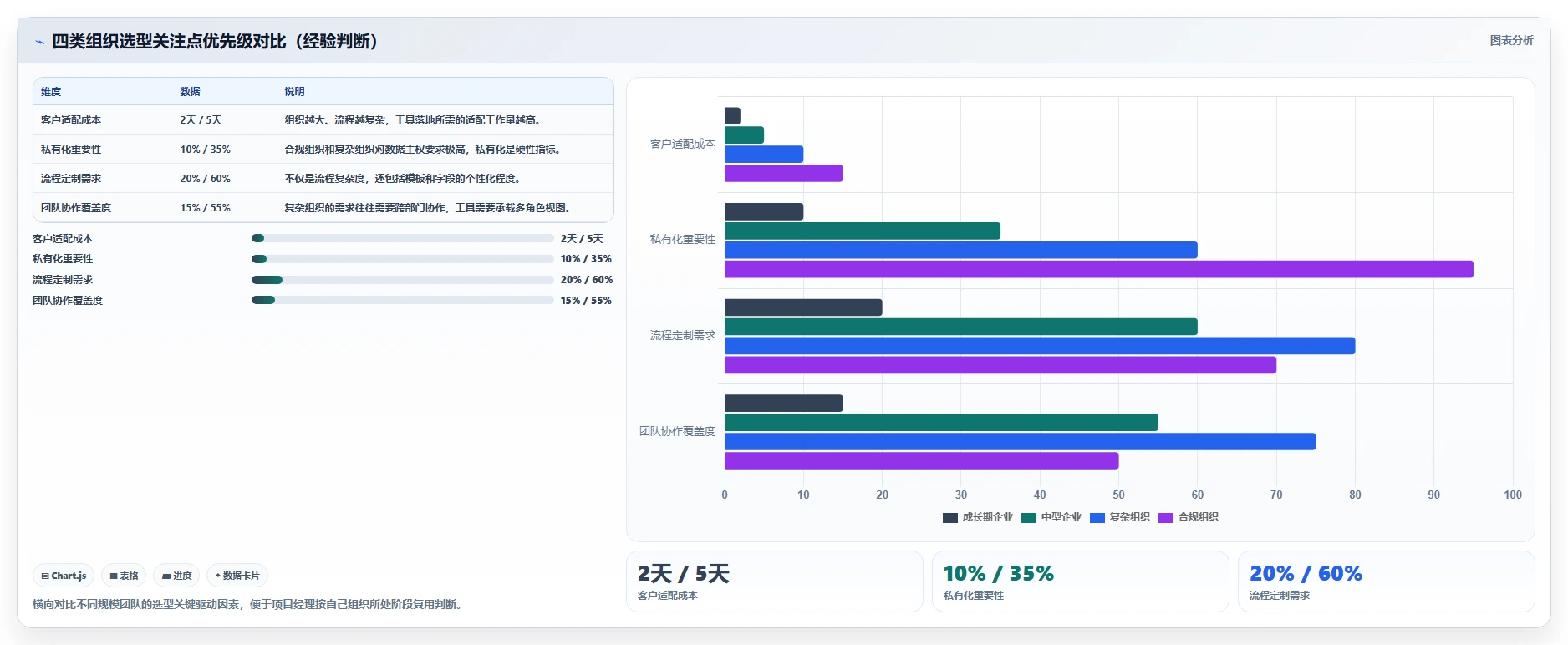Click the 进度 tag chip
The height and width of the screenshot is (645, 1568).
tap(176, 576)
